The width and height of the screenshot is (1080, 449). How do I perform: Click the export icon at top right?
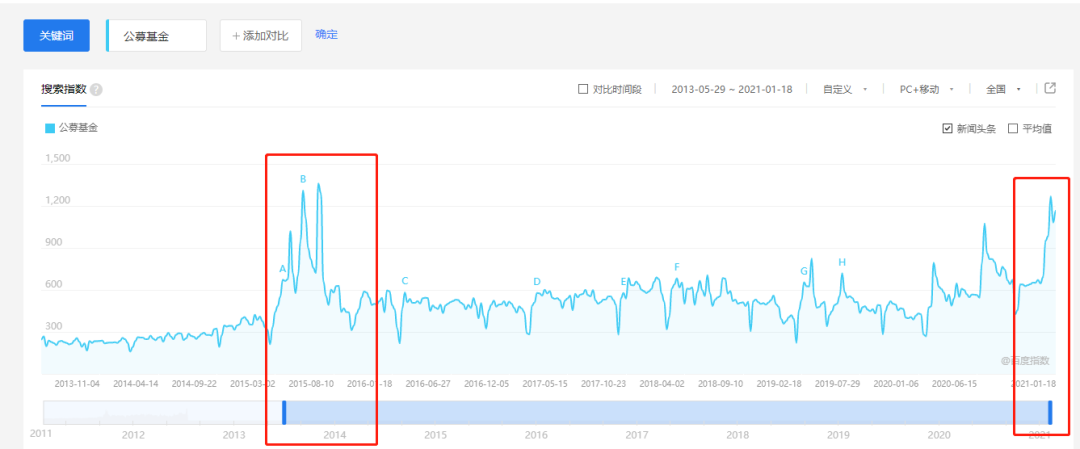coord(1050,89)
